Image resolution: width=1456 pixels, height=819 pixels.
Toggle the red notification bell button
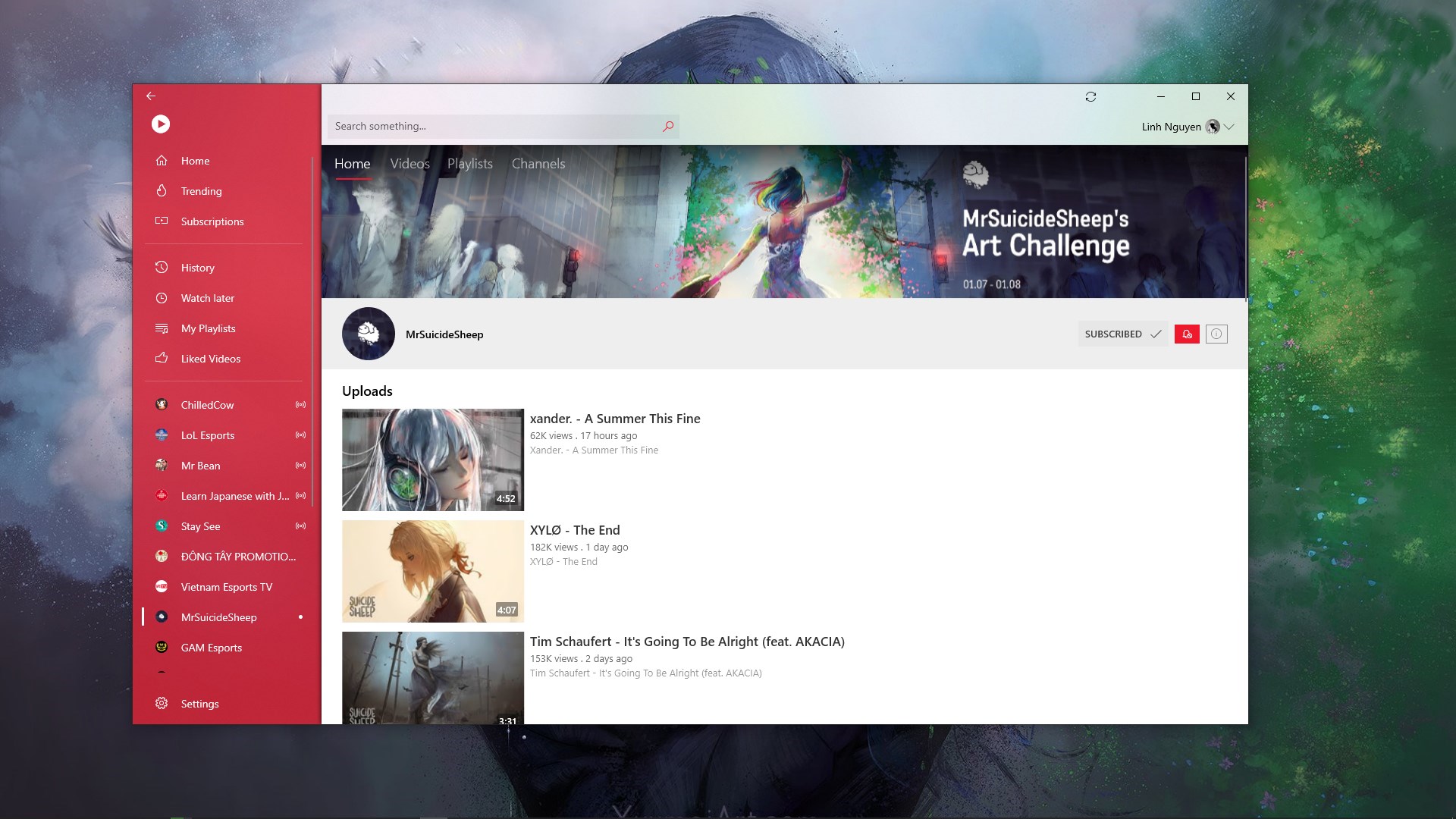[x=1187, y=334]
